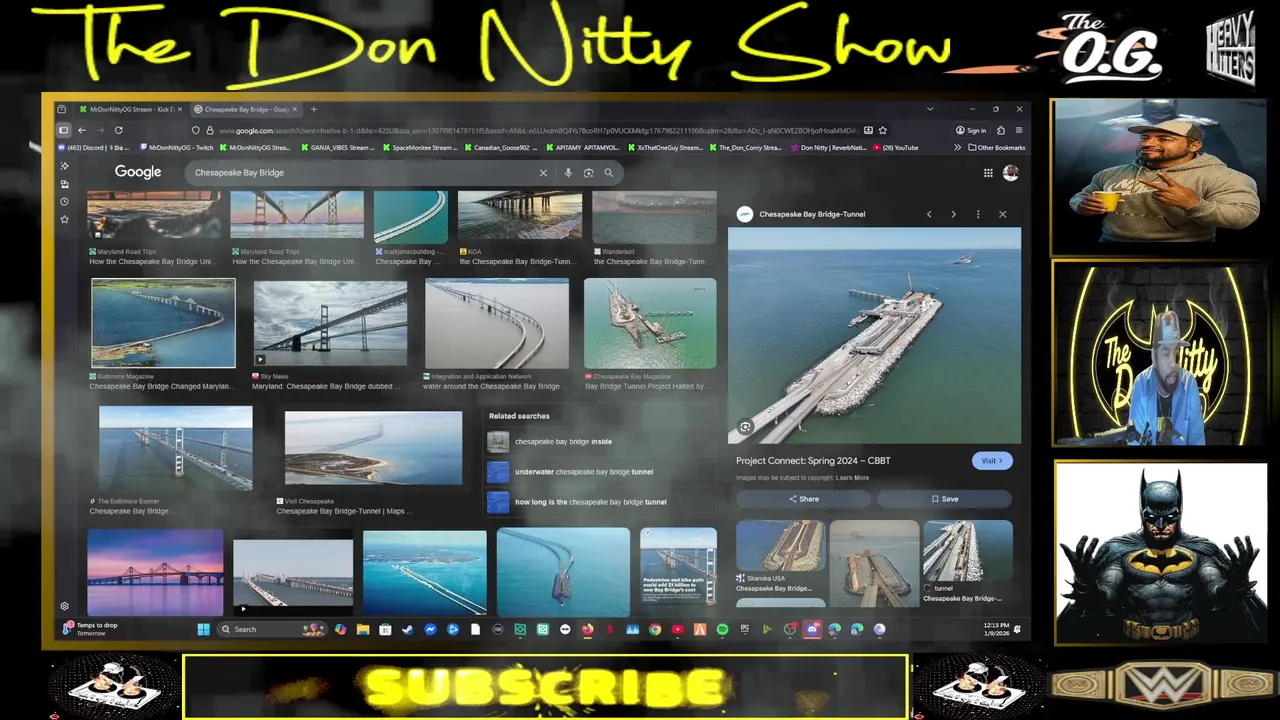Open Canadian_Goose902 bookmark
The height and width of the screenshot is (720, 1280).
[x=502, y=148]
